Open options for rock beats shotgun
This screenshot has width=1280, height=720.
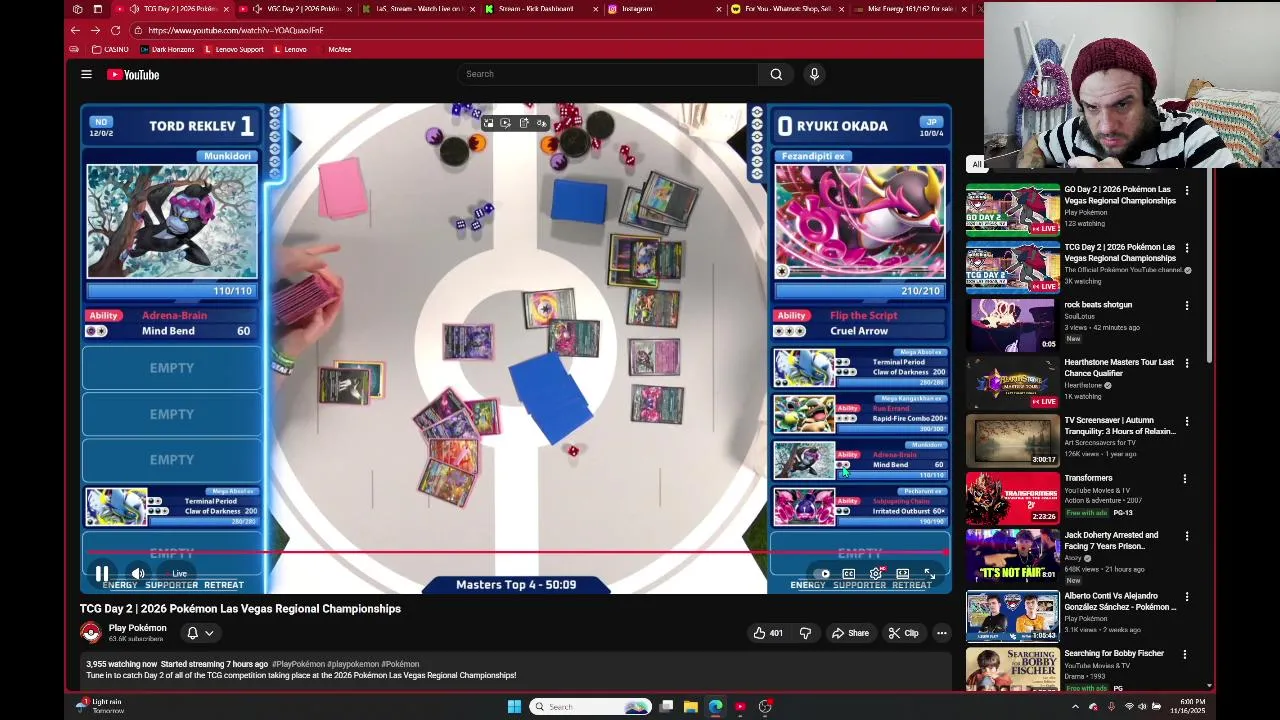(1187, 306)
